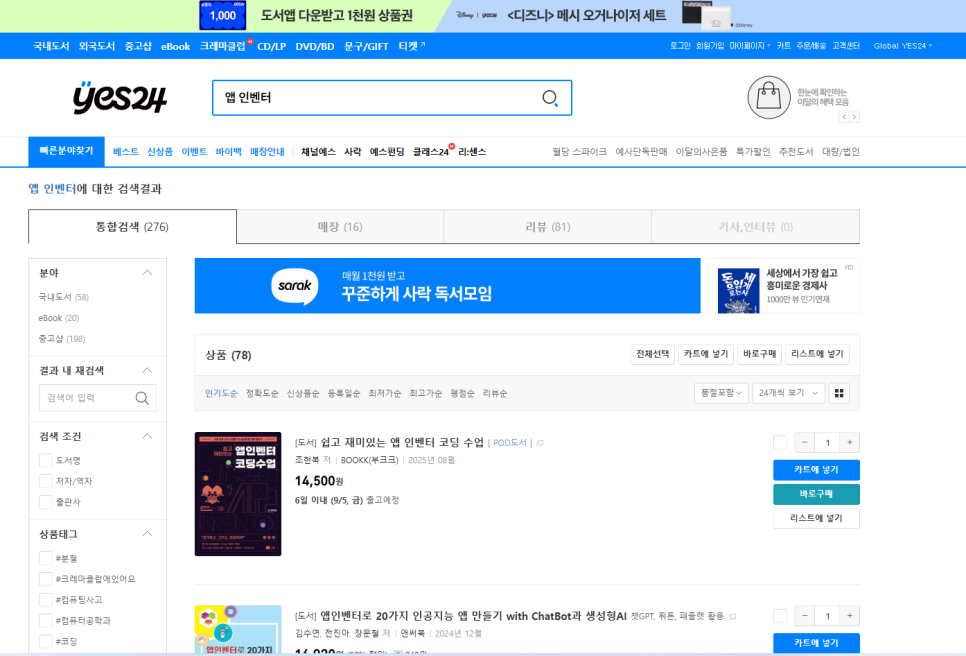Open preview icon next to 앱인벤터로 20가지 title
This screenshot has height=656, width=966.
[733, 617]
